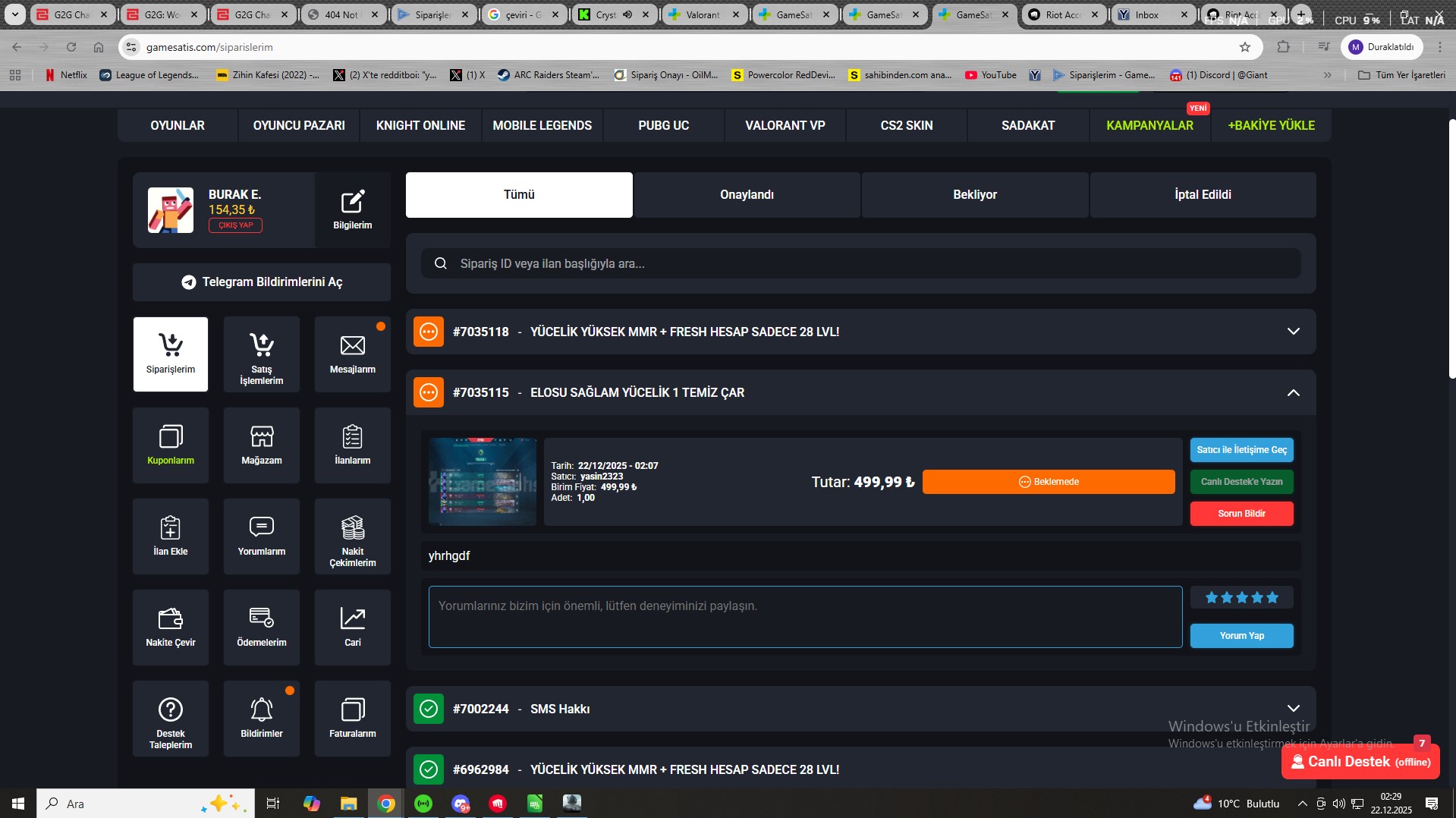Open Siparişlerim in the sidebar
Viewport: 1456px width, 818px height.
pyautogui.click(x=171, y=354)
